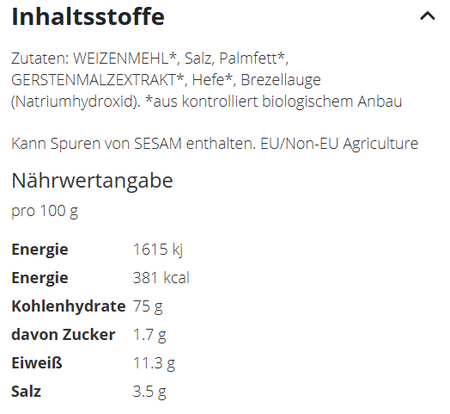Click the davon Zucker row label
Viewport: 450px width, 414px height.
point(63,335)
